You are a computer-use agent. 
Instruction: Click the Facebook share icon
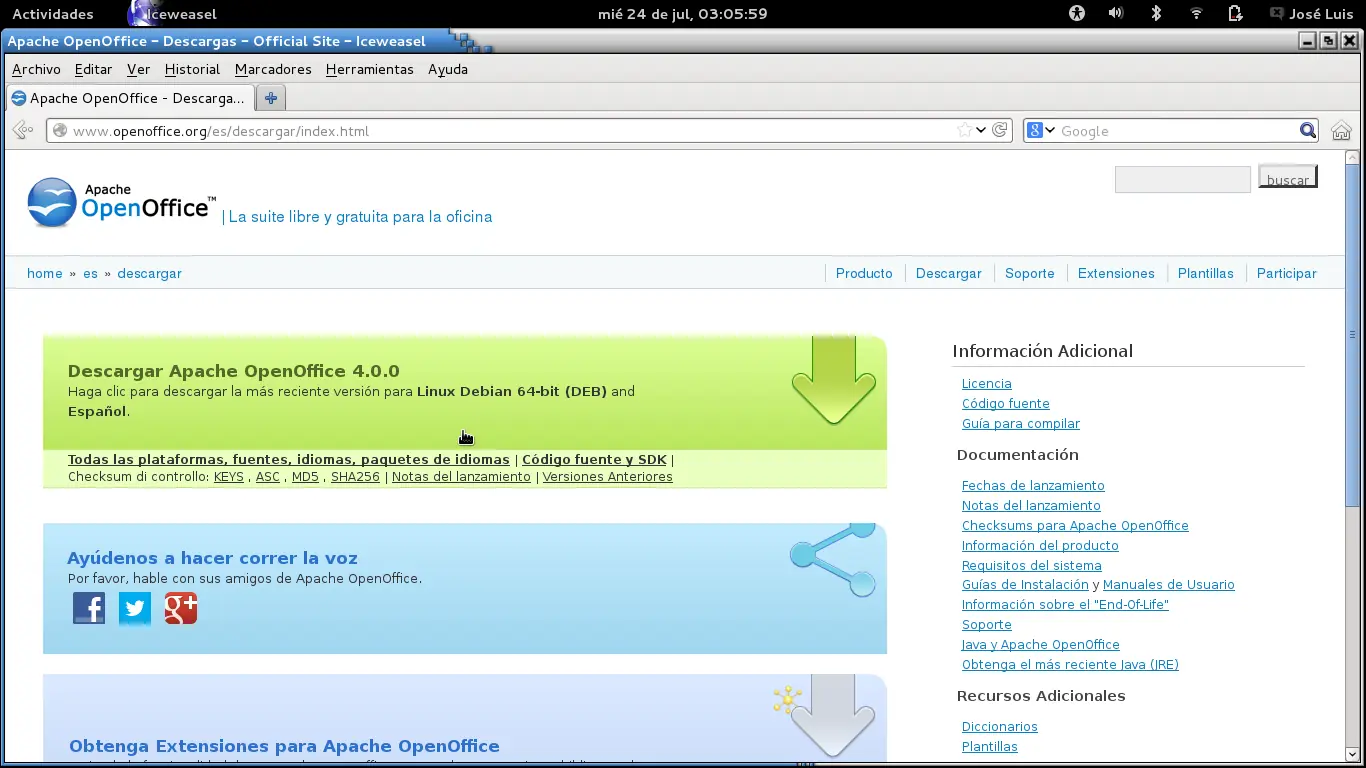click(89, 608)
